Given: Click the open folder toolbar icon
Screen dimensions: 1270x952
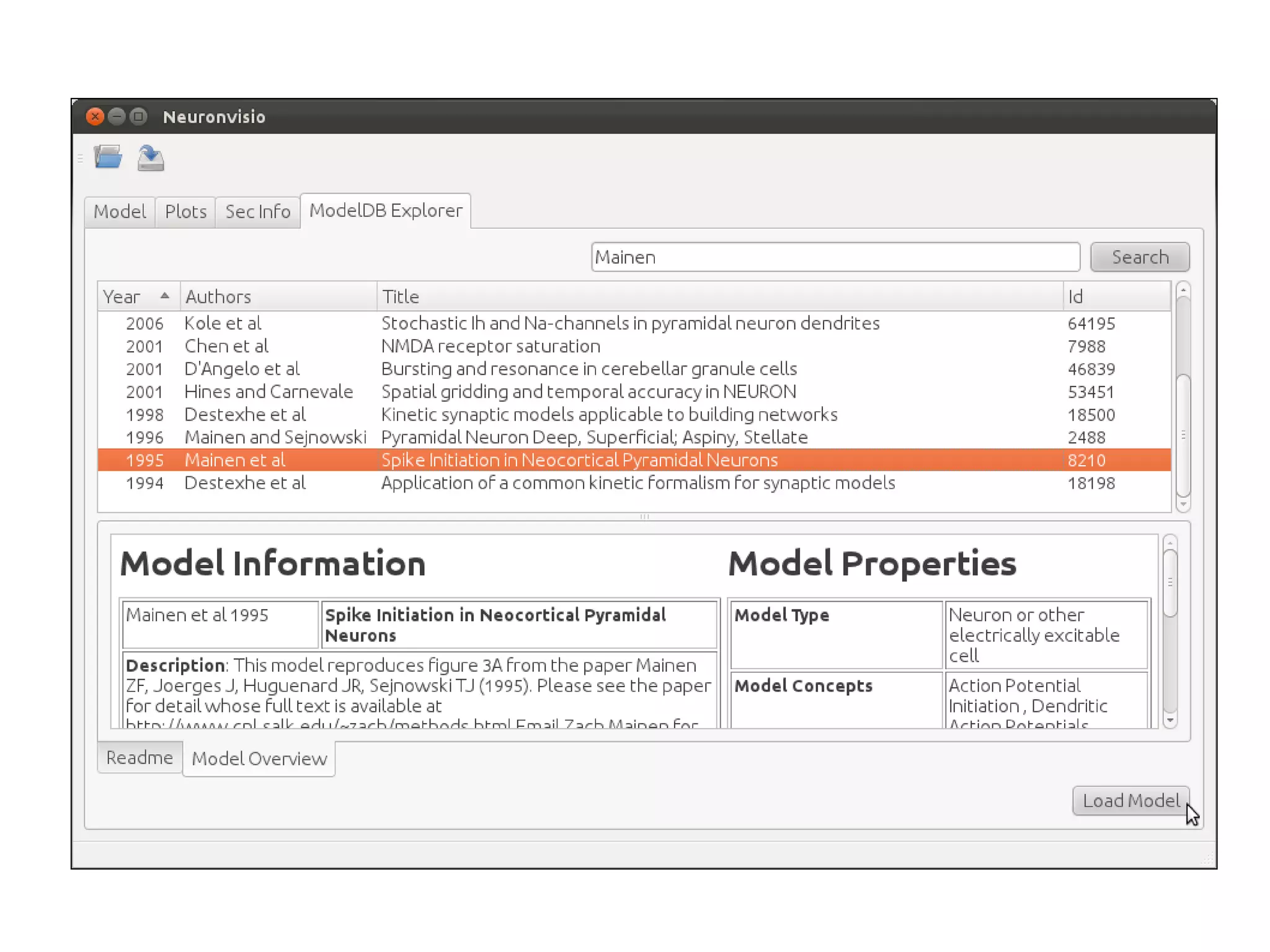Looking at the screenshot, I should [x=108, y=158].
